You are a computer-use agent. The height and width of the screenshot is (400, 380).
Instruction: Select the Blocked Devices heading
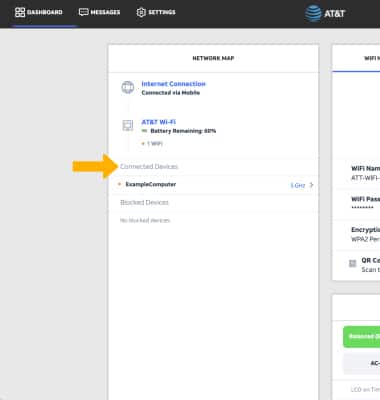point(144,202)
